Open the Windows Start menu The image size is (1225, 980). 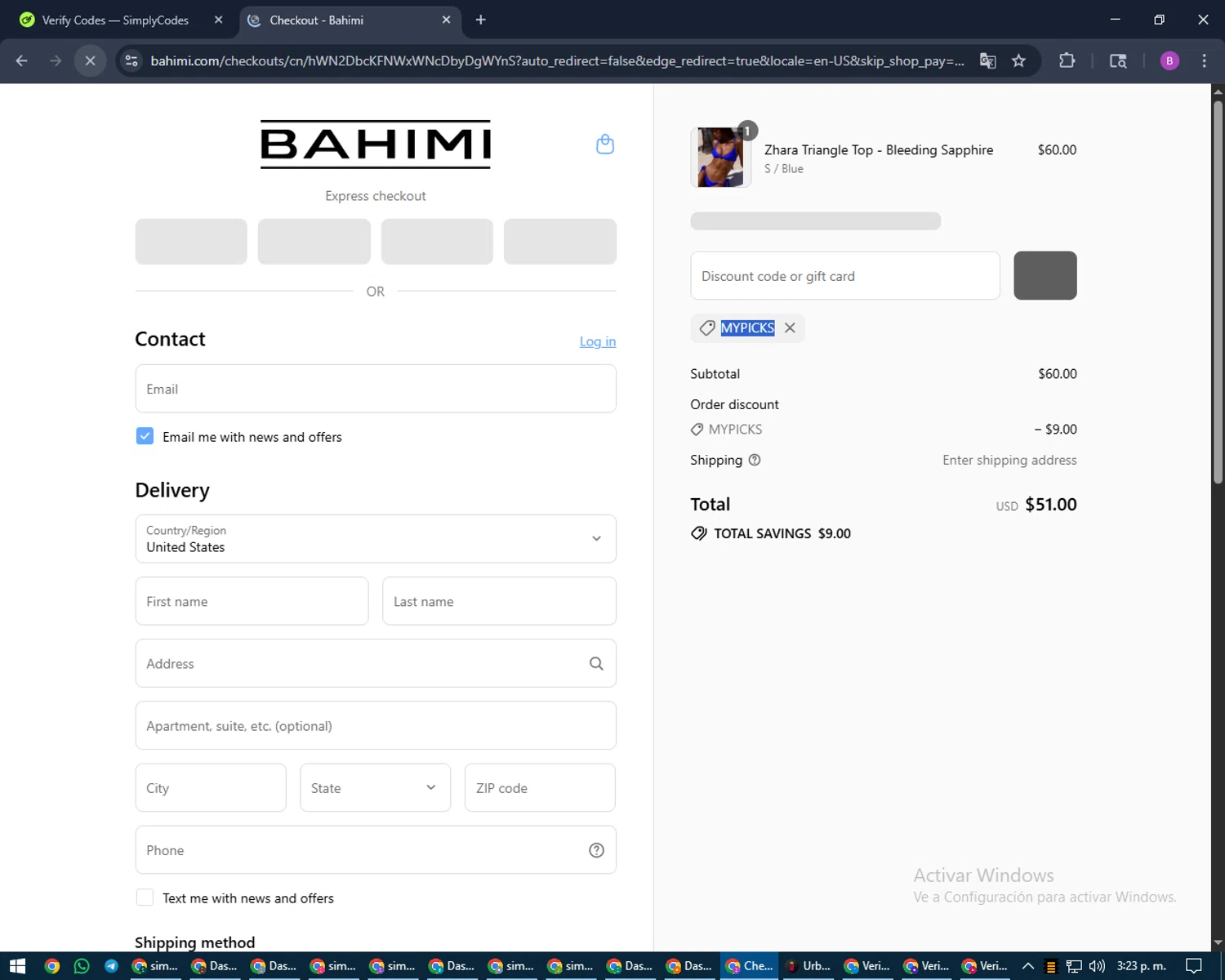click(17, 966)
